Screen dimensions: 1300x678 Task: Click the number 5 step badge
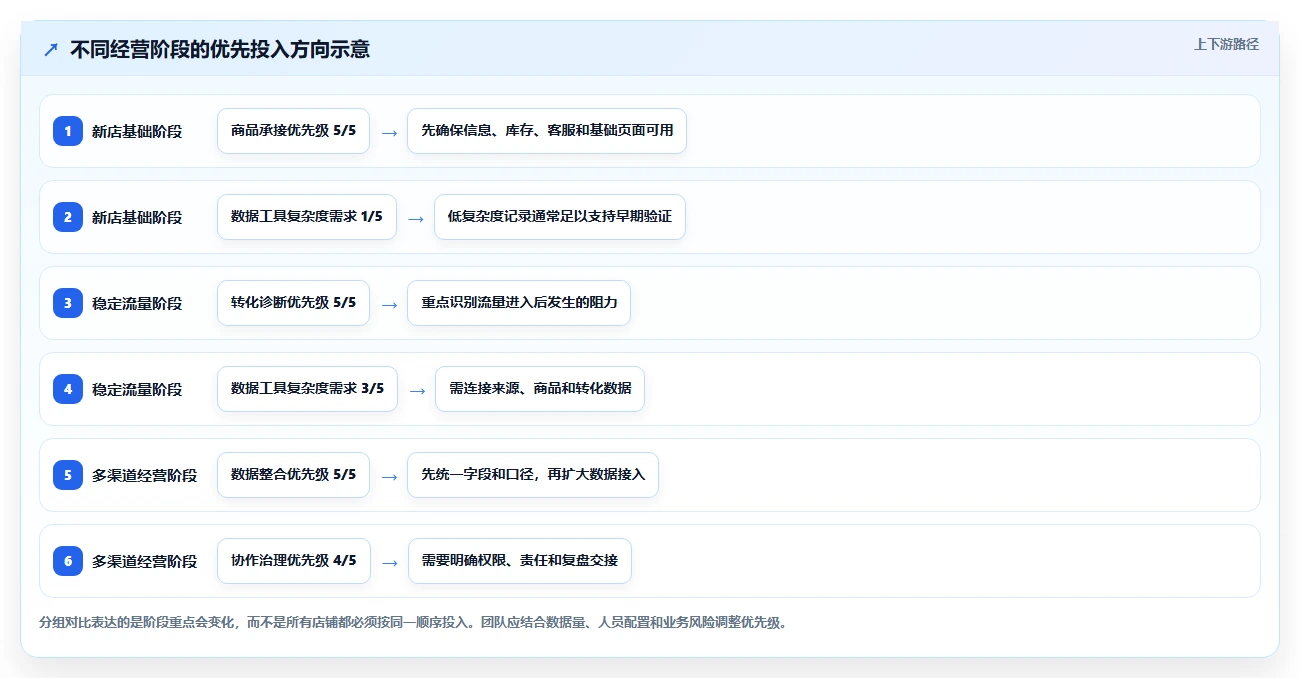click(x=68, y=475)
